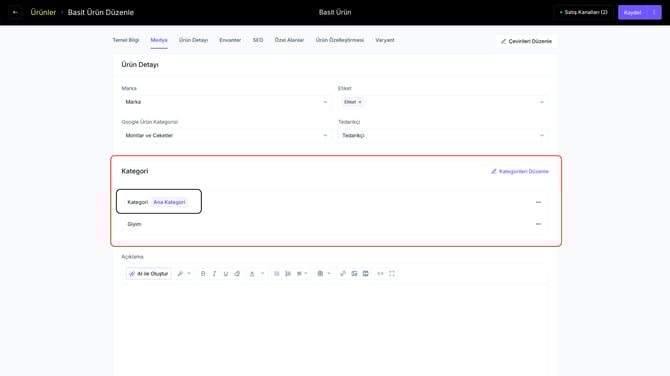Click the back arrow in the header
670x376 pixels.
pyautogui.click(x=15, y=12)
